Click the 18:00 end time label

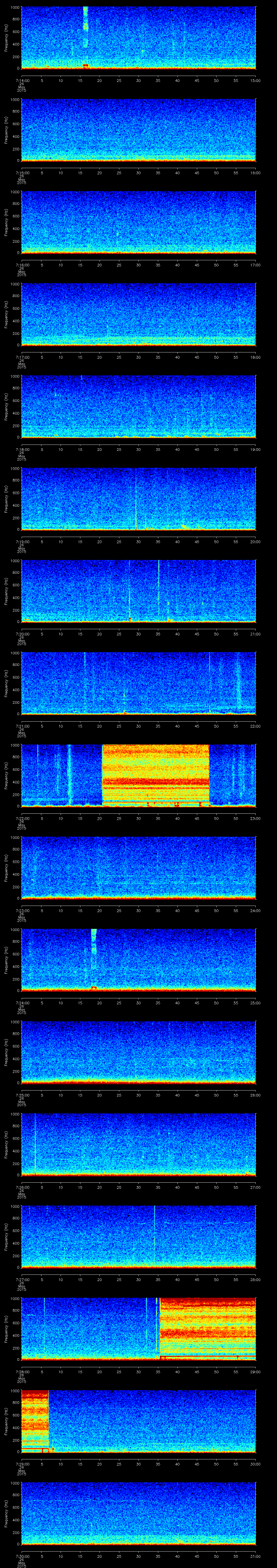click(x=256, y=357)
